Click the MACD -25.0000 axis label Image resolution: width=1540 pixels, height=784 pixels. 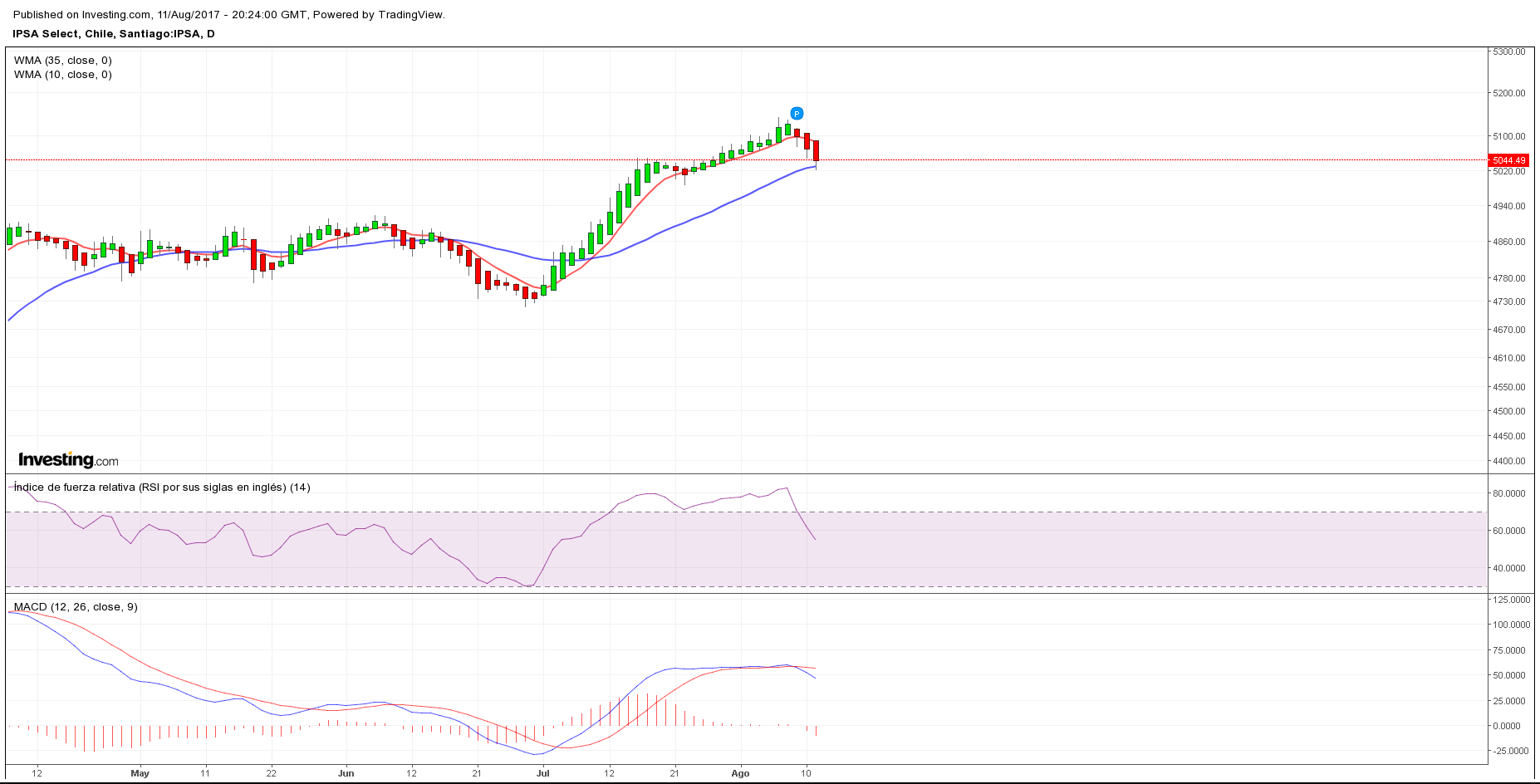click(x=1511, y=751)
